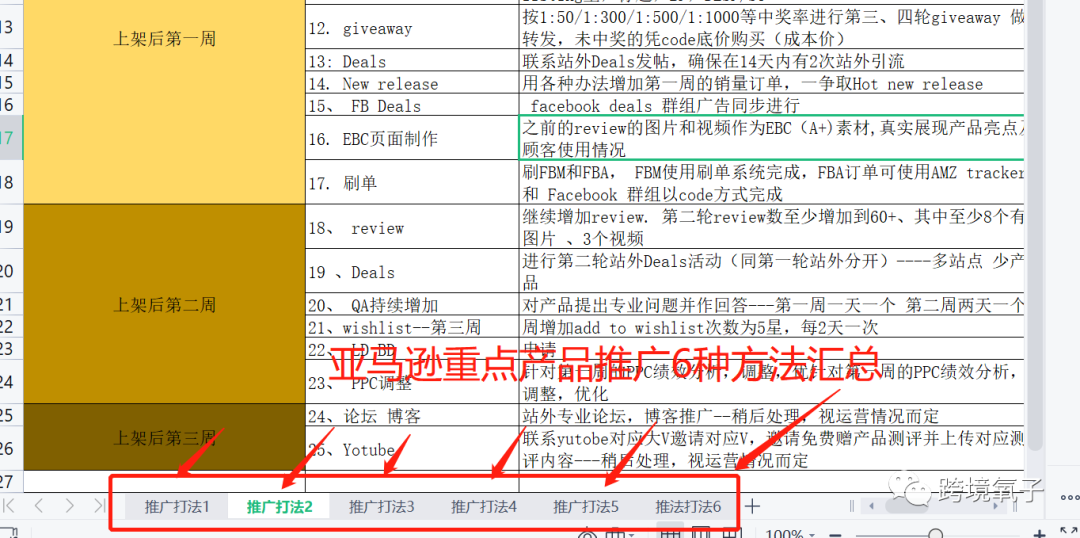Select the '24、论坛 博客' cell
Image resolution: width=1080 pixels, height=538 pixels.
(412, 415)
